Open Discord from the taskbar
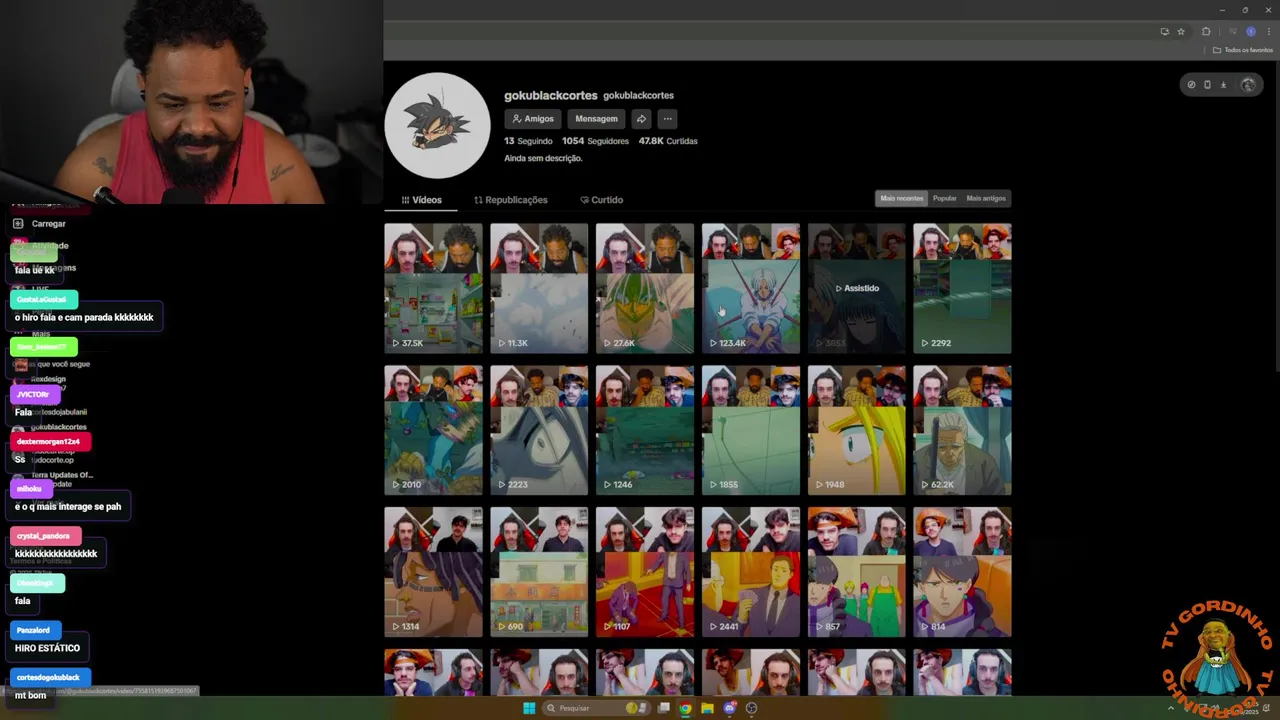Viewport: 1280px width, 720px height. [729, 708]
